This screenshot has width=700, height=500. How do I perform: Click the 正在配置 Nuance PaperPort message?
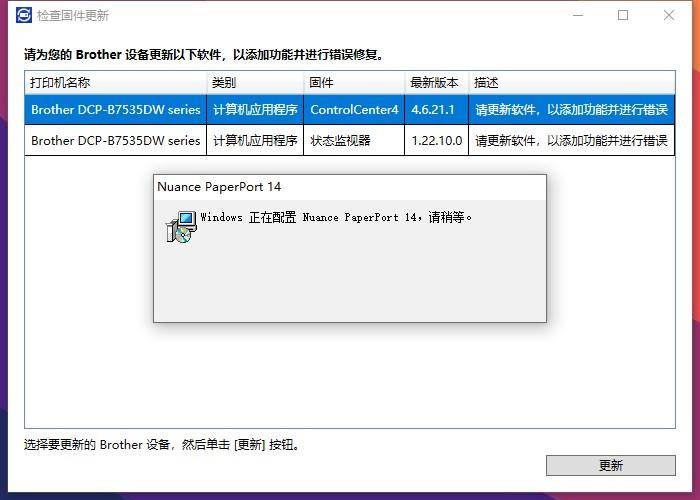pos(336,217)
